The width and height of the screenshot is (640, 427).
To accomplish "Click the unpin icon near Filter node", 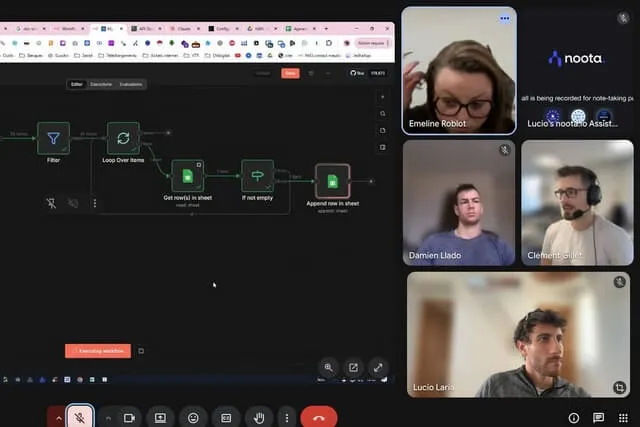I will point(51,203).
